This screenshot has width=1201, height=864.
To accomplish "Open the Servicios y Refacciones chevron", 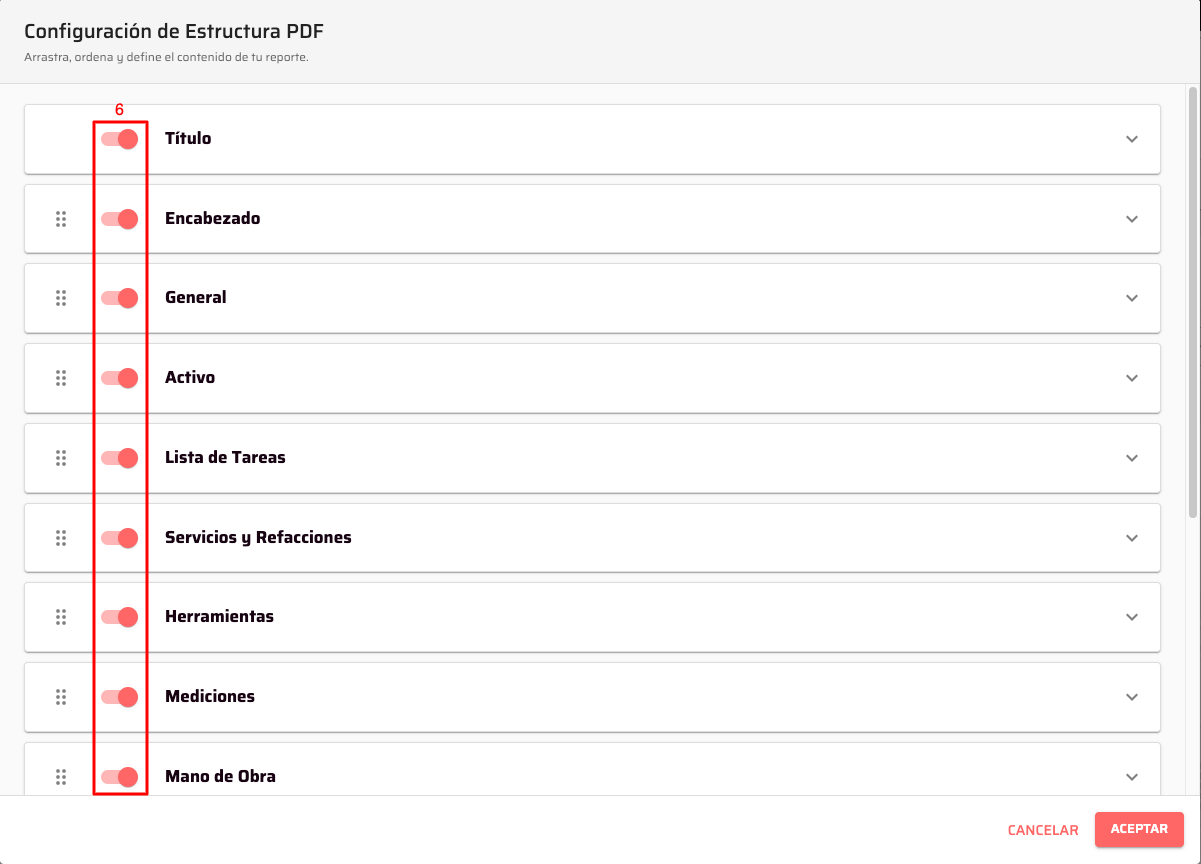I will coord(1132,537).
